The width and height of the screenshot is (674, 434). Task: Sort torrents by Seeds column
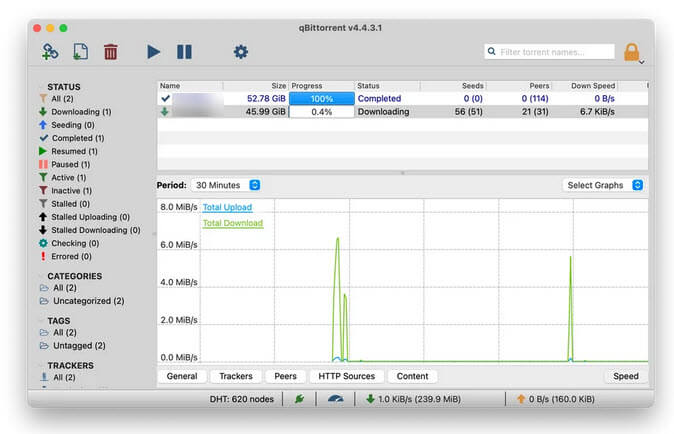click(x=453, y=86)
